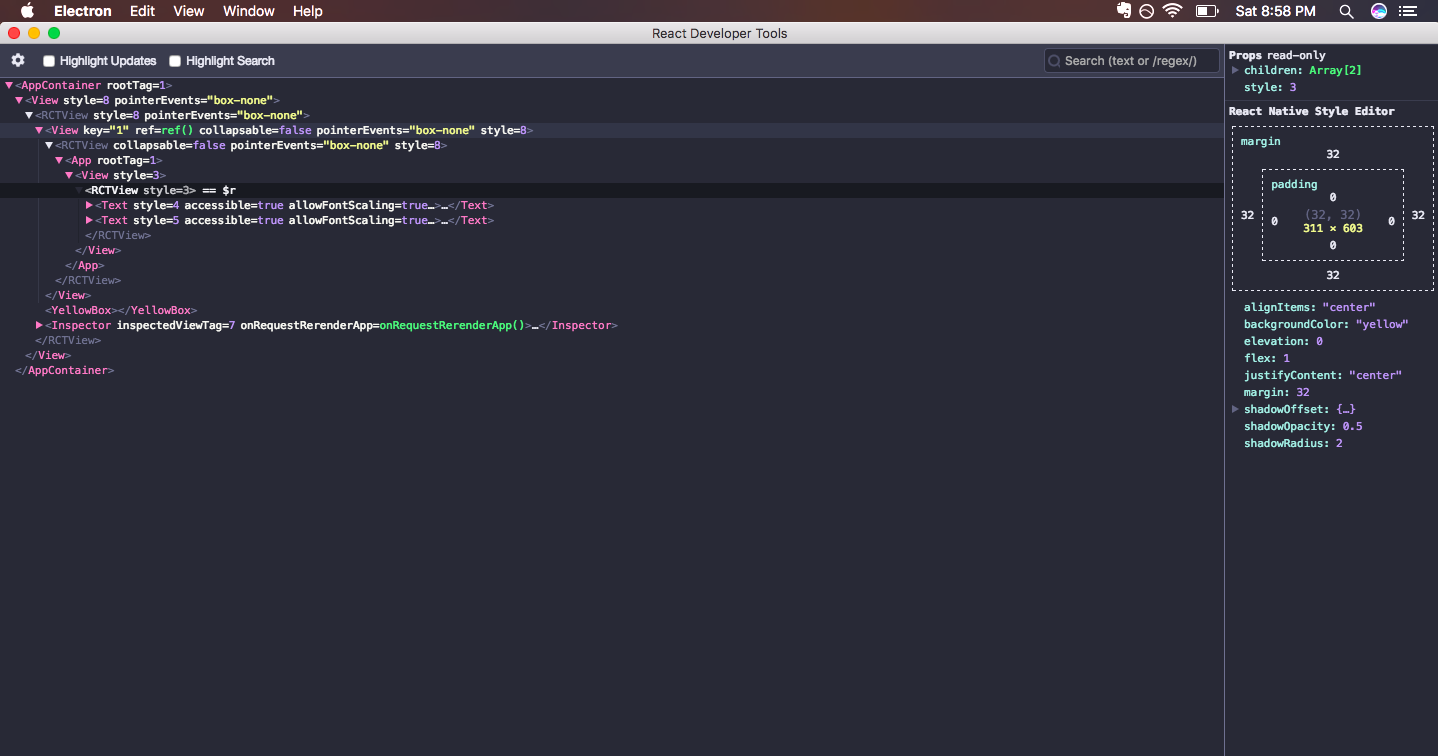Collapse the AppContainer root node
The height and width of the screenshot is (756, 1438).
coord(9,84)
